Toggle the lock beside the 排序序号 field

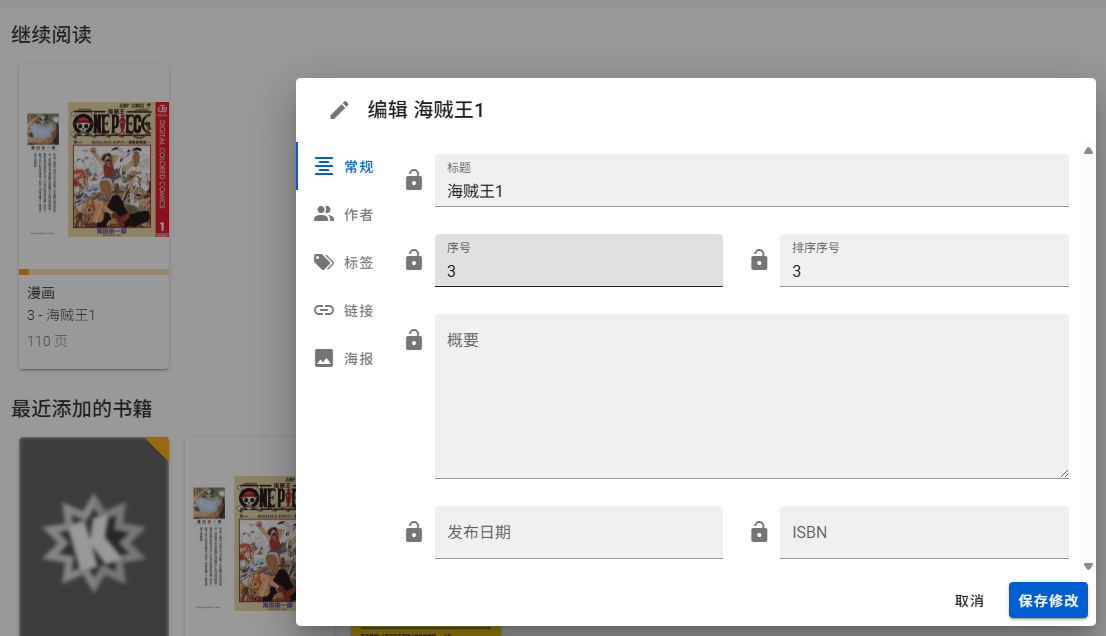click(x=759, y=260)
